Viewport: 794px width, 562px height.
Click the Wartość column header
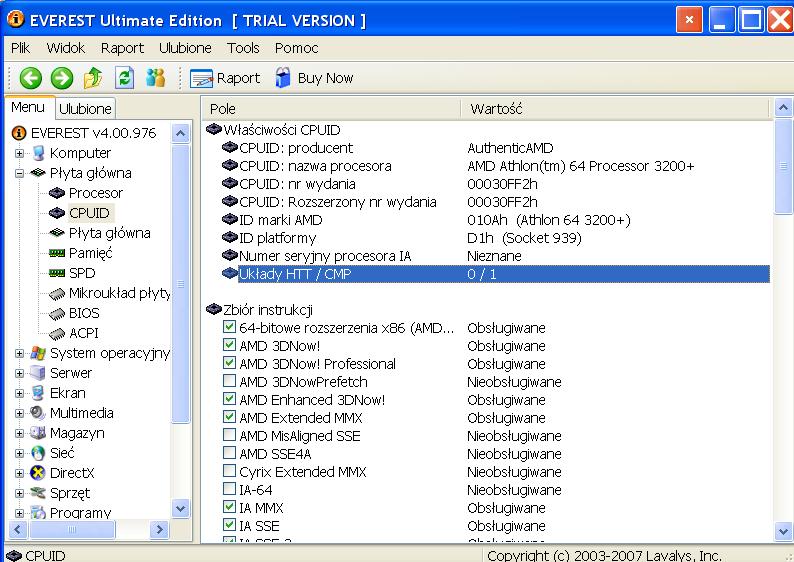(x=615, y=109)
